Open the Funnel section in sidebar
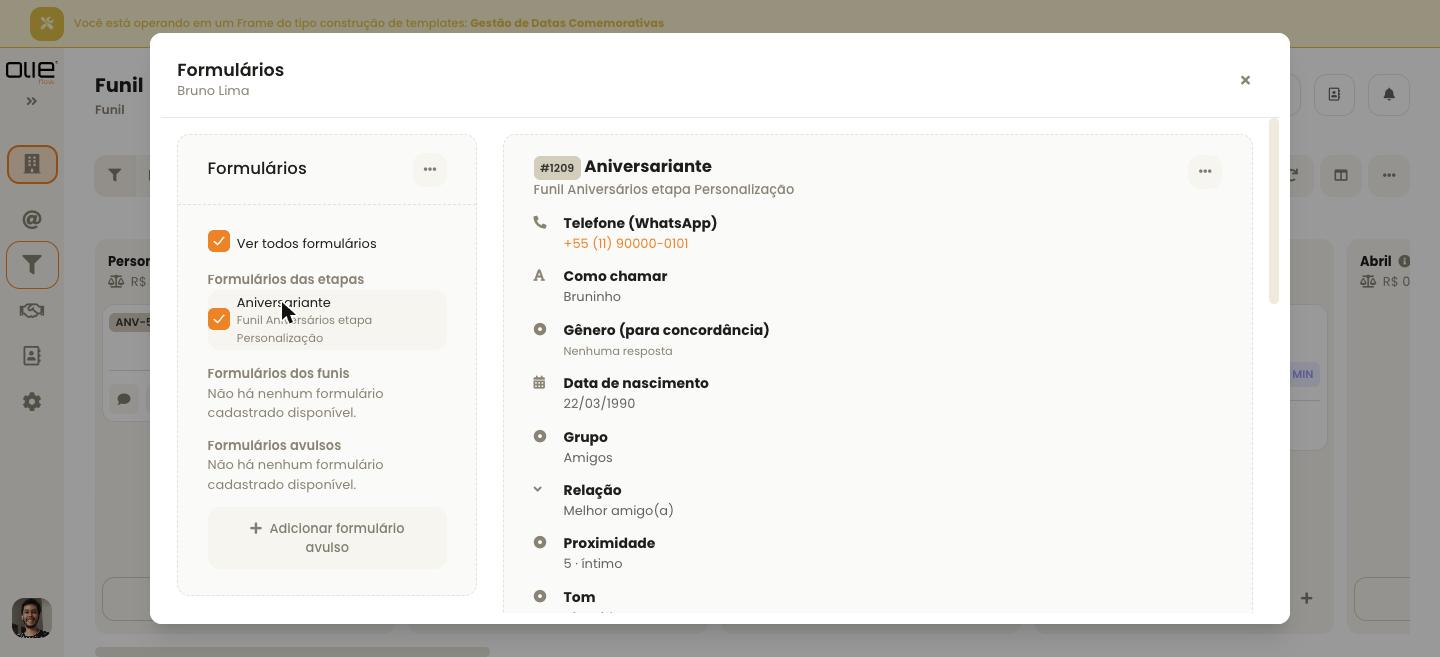This screenshot has width=1440, height=657. 32,265
